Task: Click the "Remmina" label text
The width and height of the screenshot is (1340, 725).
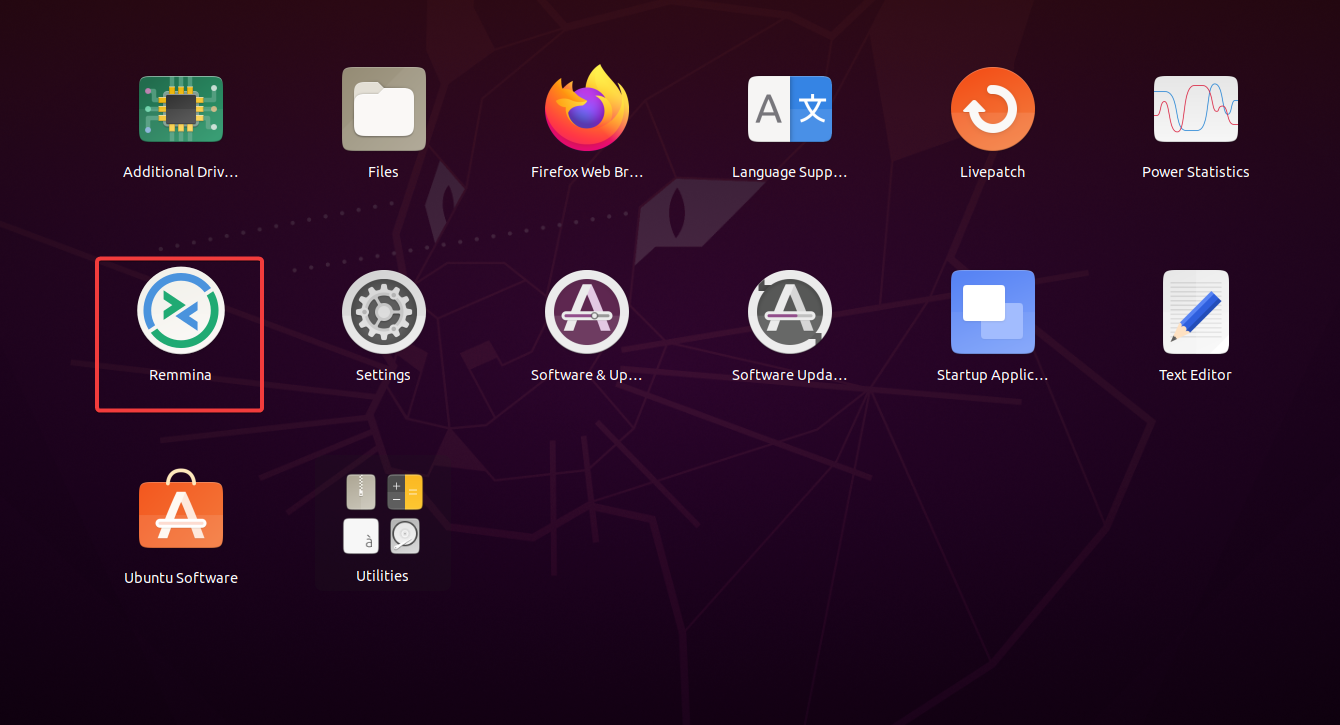Action: [x=181, y=375]
